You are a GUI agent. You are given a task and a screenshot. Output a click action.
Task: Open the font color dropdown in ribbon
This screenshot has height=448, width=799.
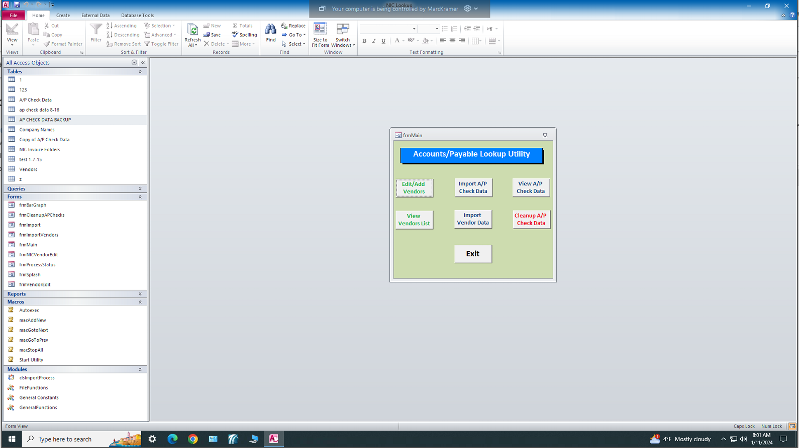tap(404, 41)
